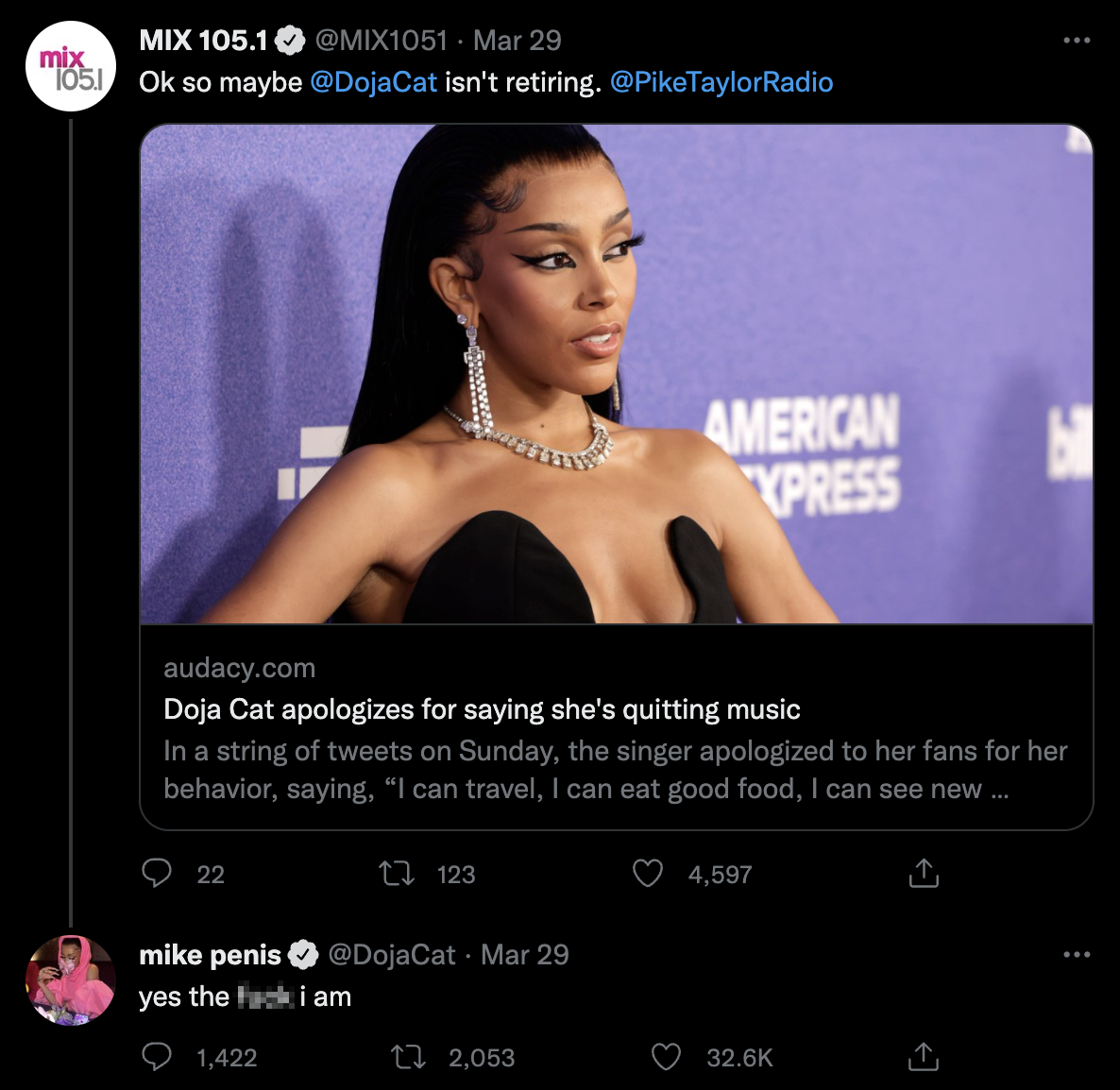Open more options for mike penis tweet
The image size is (1120, 1090).
pyautogui.click(x=1077, y=955)
